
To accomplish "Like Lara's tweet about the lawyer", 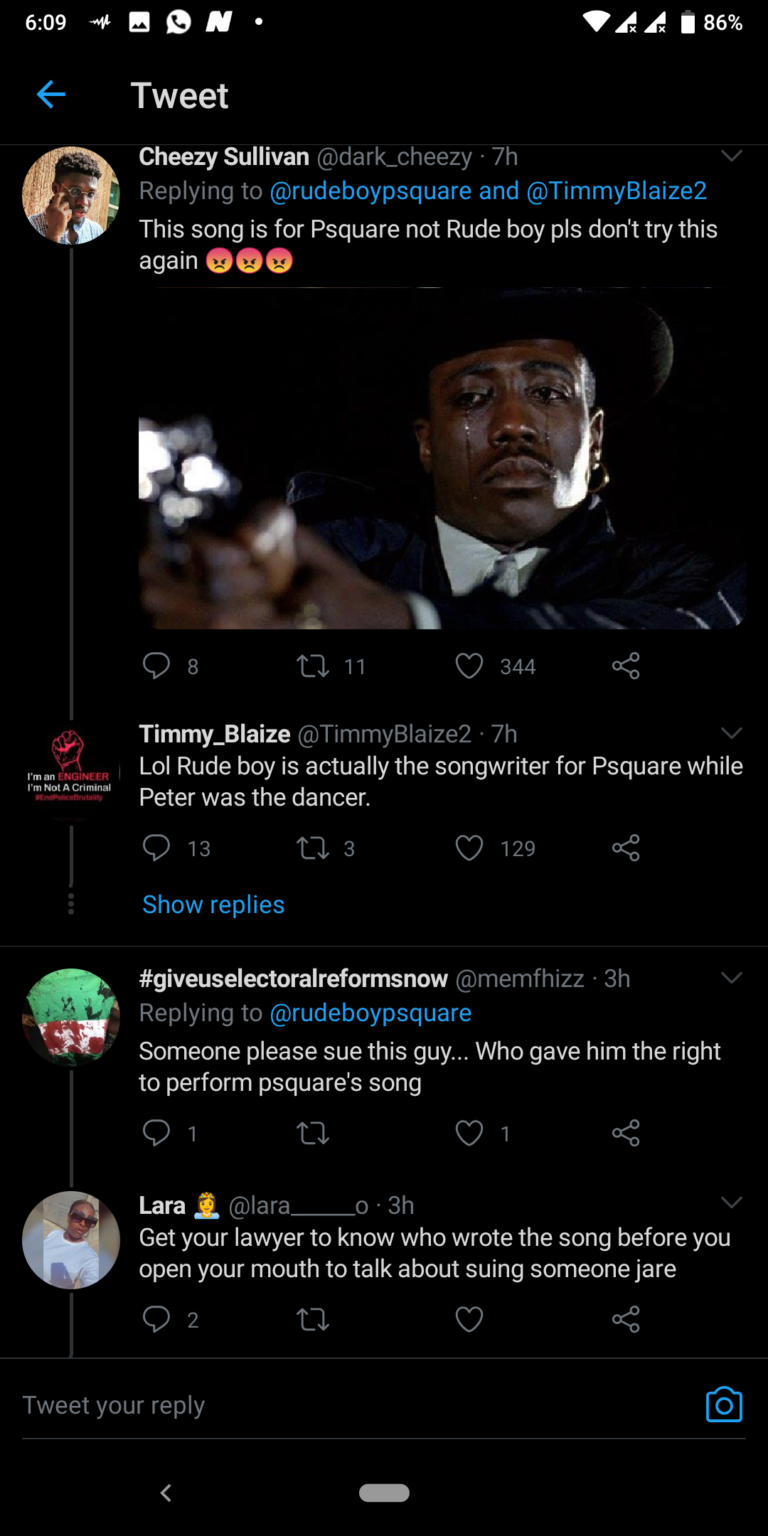I will coord(469,1319).
